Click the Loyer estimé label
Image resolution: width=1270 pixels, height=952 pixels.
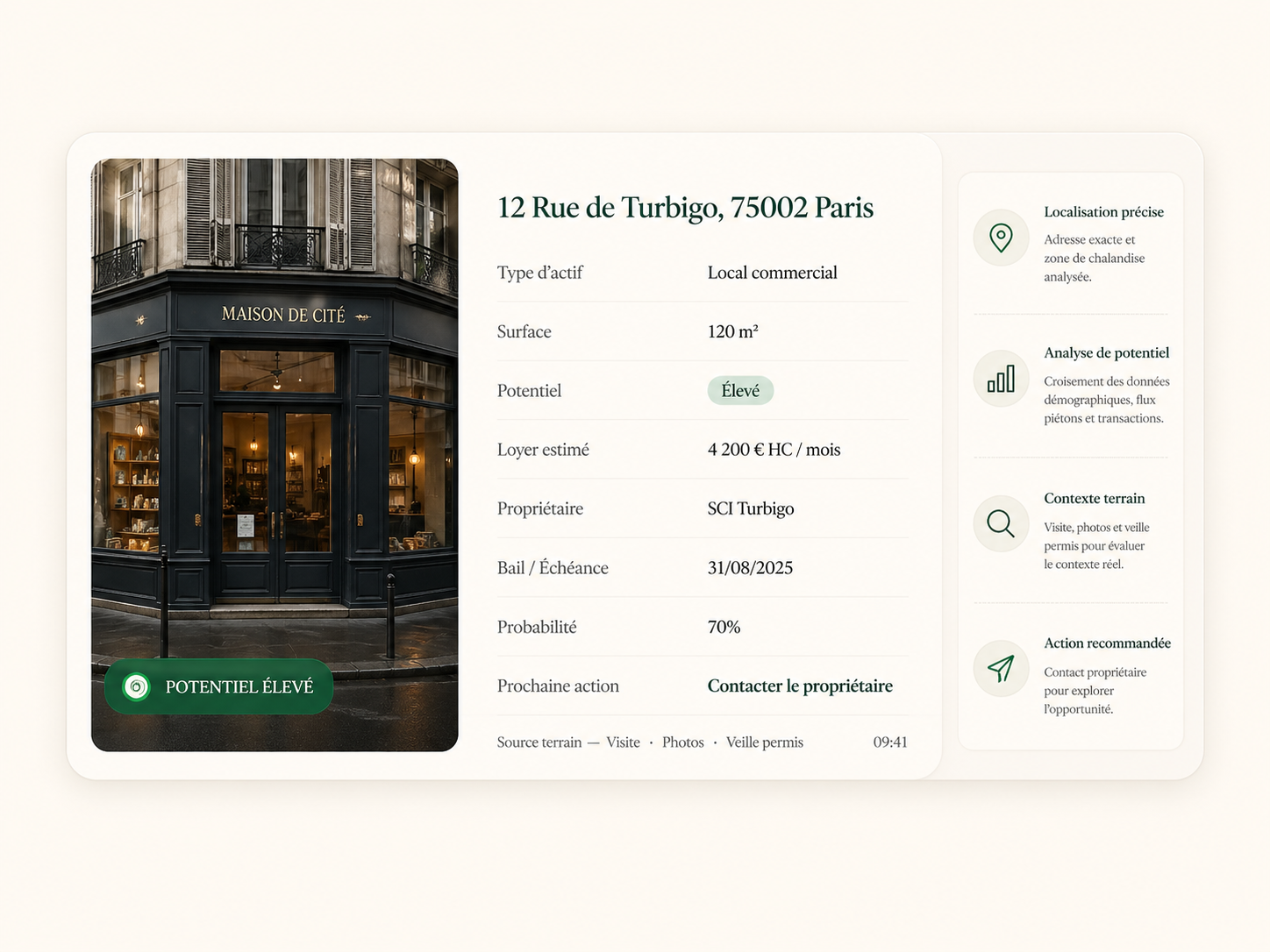[x=543, y=450]
